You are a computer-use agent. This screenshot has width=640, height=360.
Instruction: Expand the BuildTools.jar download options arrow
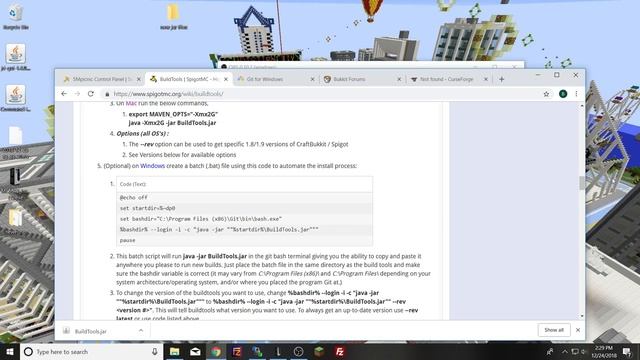pyautogui.click(x=141, y=331)
